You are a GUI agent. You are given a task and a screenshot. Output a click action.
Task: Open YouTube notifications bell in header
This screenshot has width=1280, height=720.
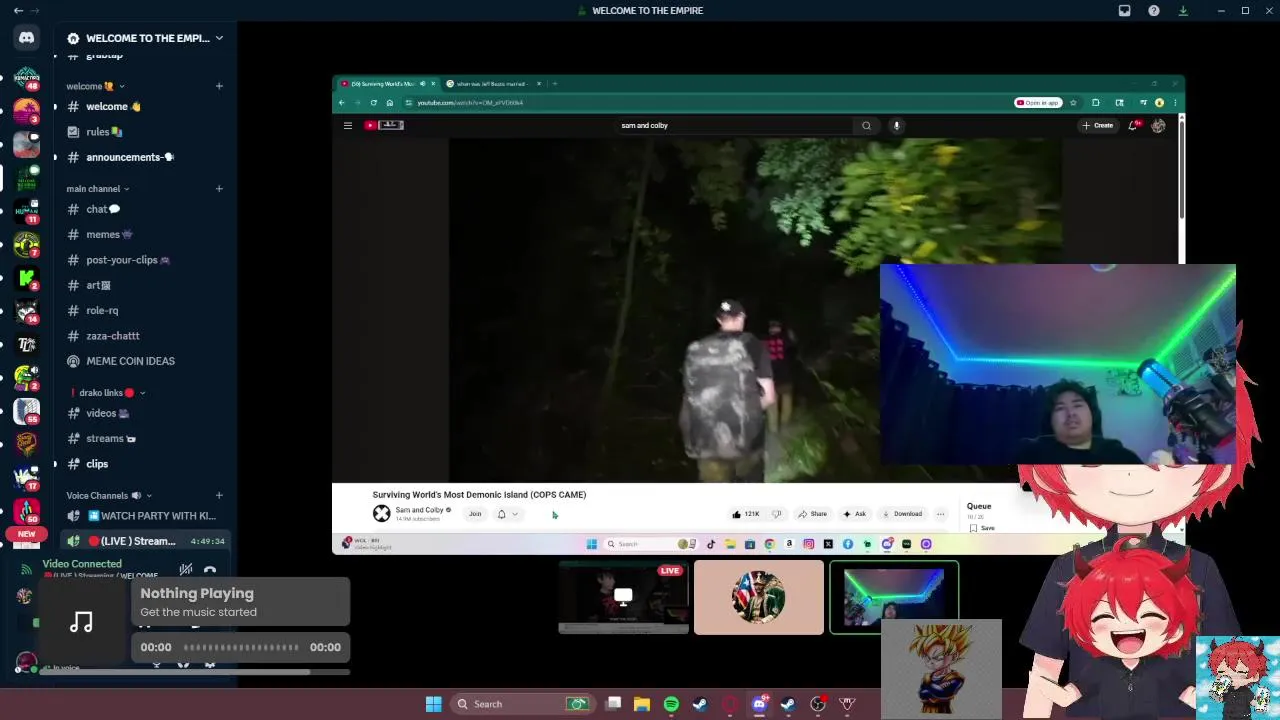coord(1133,125)
